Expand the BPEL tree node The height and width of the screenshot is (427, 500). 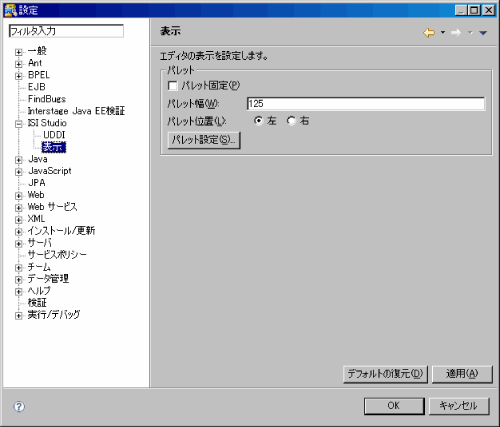pos(19,76)
